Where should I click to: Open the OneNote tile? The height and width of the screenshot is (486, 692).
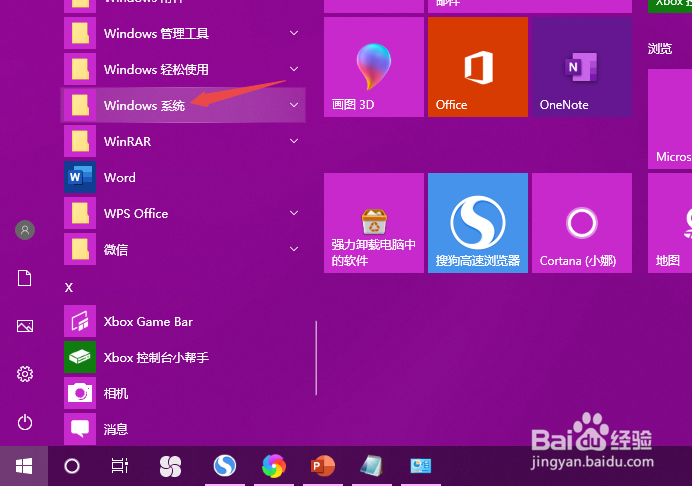coord(582,67)
